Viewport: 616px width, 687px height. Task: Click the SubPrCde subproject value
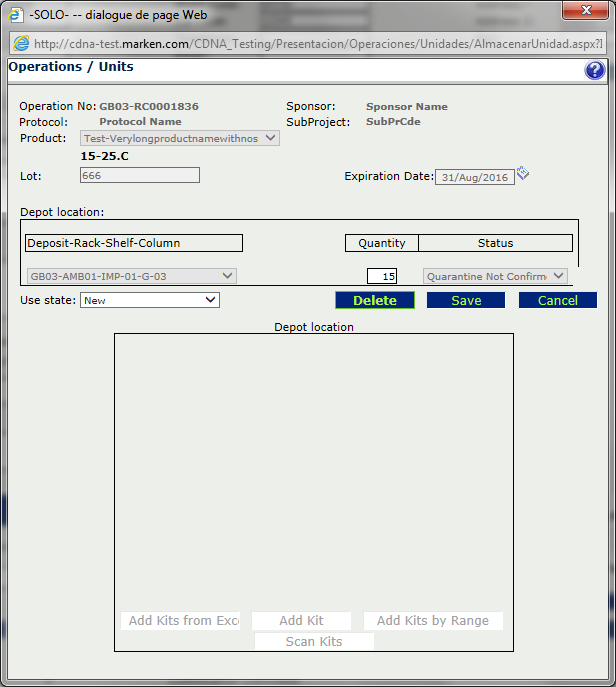click(x=393, y=121)
